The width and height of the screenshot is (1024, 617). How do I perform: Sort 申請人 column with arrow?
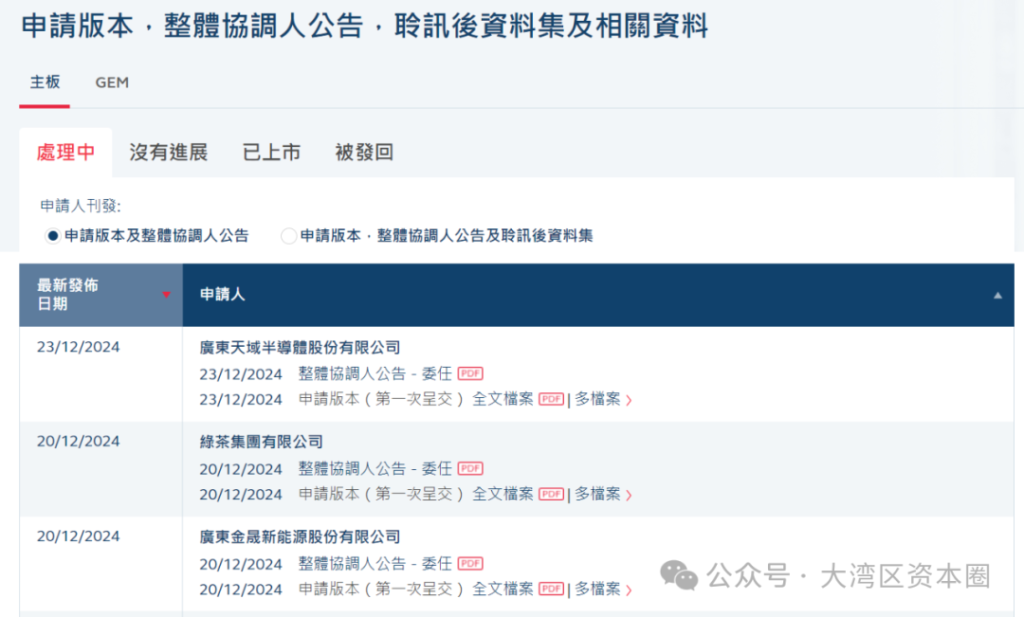pyautogui.click(x=997, y=295)
